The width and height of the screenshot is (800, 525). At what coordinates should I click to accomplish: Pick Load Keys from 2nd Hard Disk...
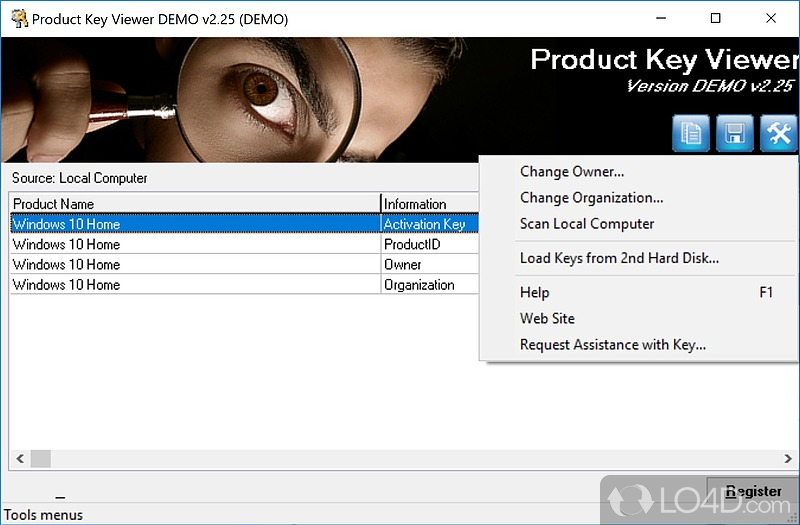(x=619, y=258)
